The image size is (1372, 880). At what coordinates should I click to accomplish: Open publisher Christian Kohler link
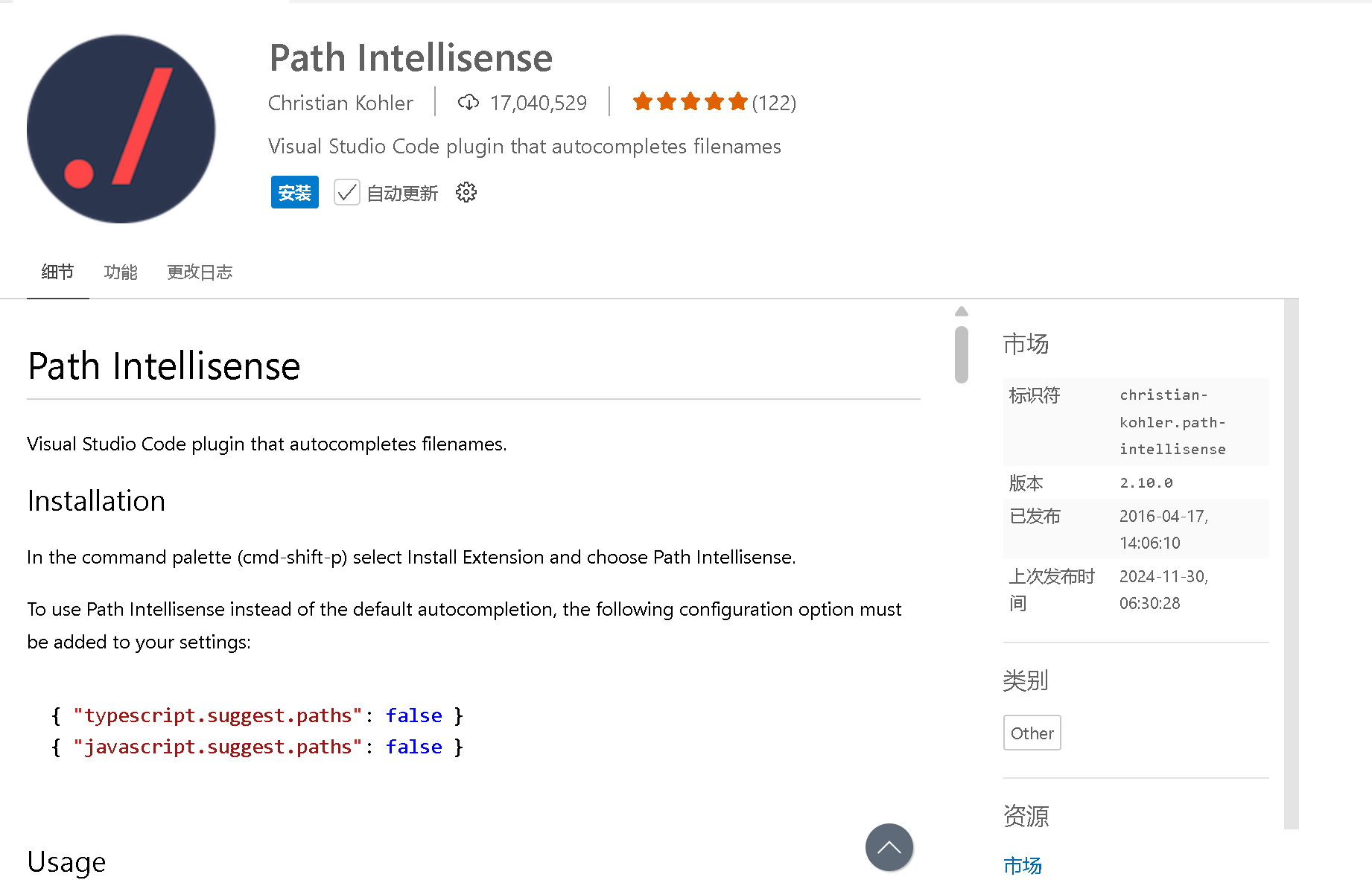coord(340,103)
